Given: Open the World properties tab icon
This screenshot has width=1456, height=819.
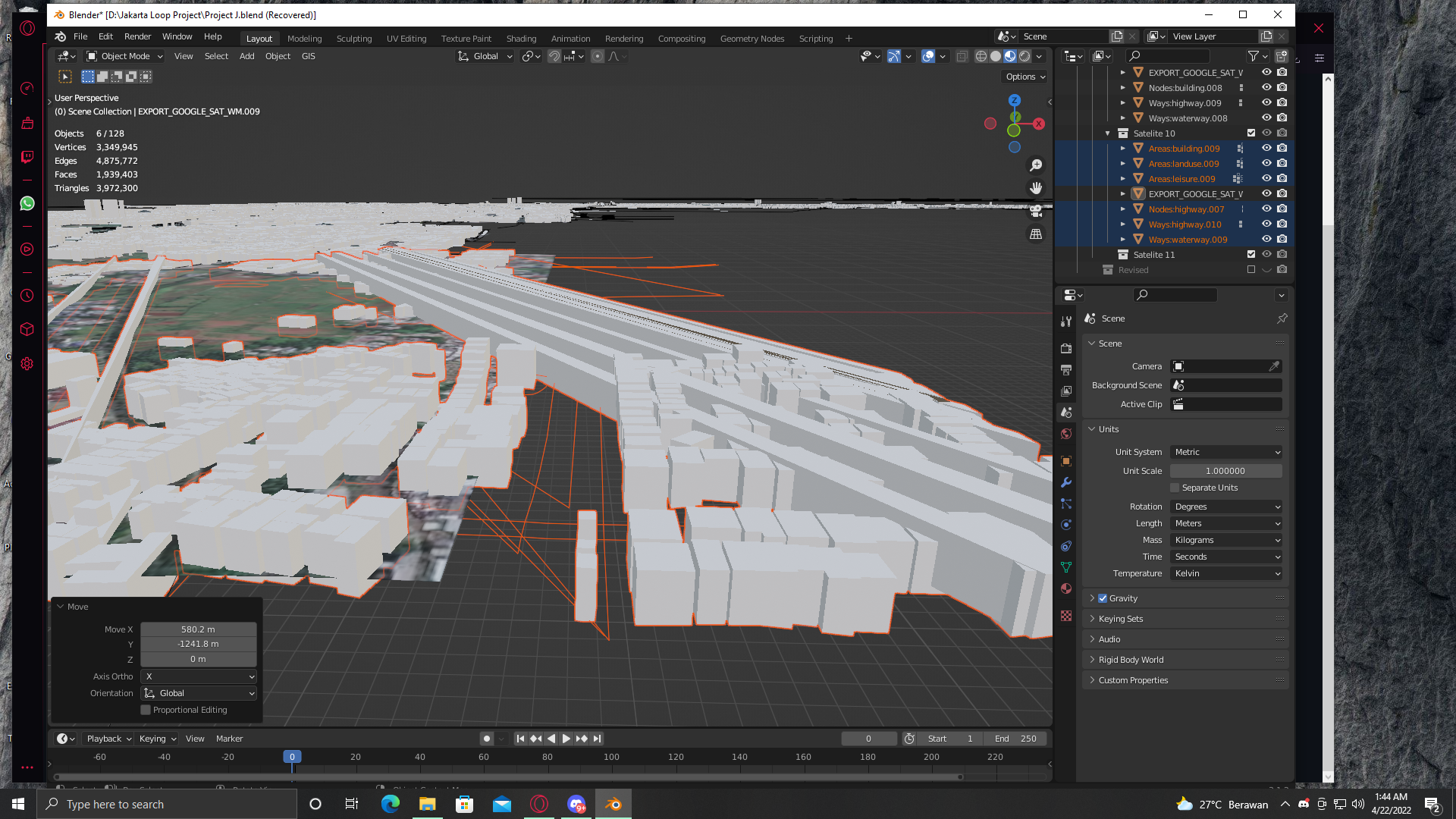Looking at the screenshot, I should click(1066, 434).
